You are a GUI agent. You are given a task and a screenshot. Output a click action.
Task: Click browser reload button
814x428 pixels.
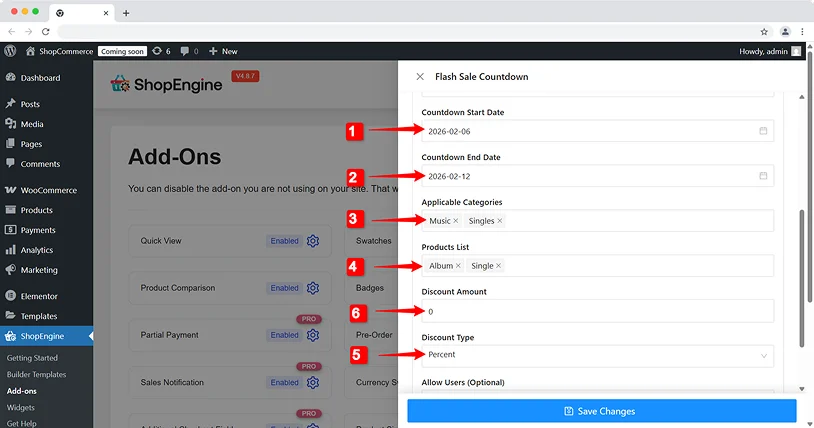[46, 32]
